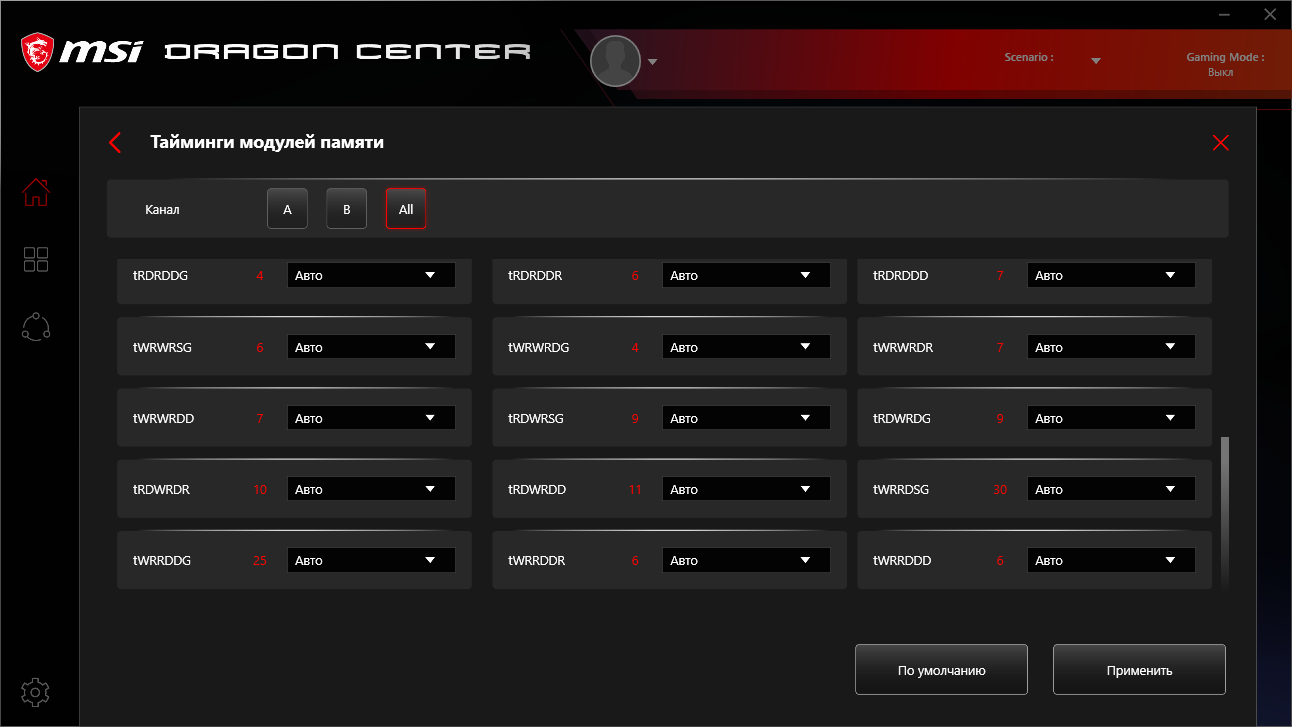Open the tRDRDDR value dropdown
The image size is (1292, 727).
pos(746,275)
